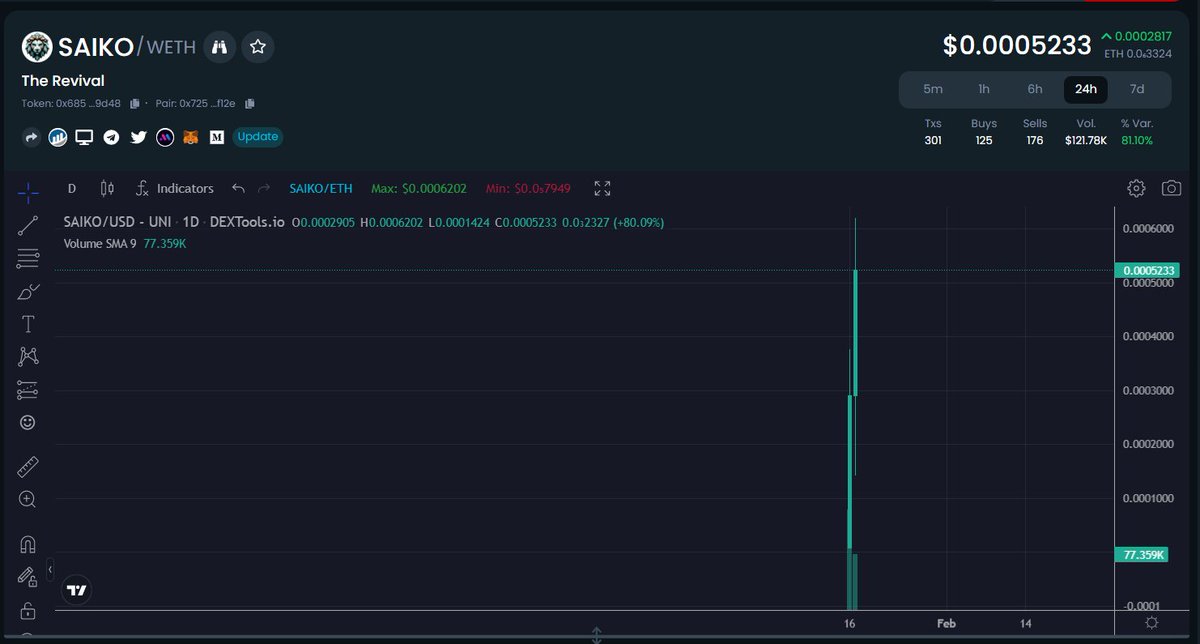The height and width of the screenshot is (644, 1200).
Task: Select the ruler measure tool
Action: [28, 467]
